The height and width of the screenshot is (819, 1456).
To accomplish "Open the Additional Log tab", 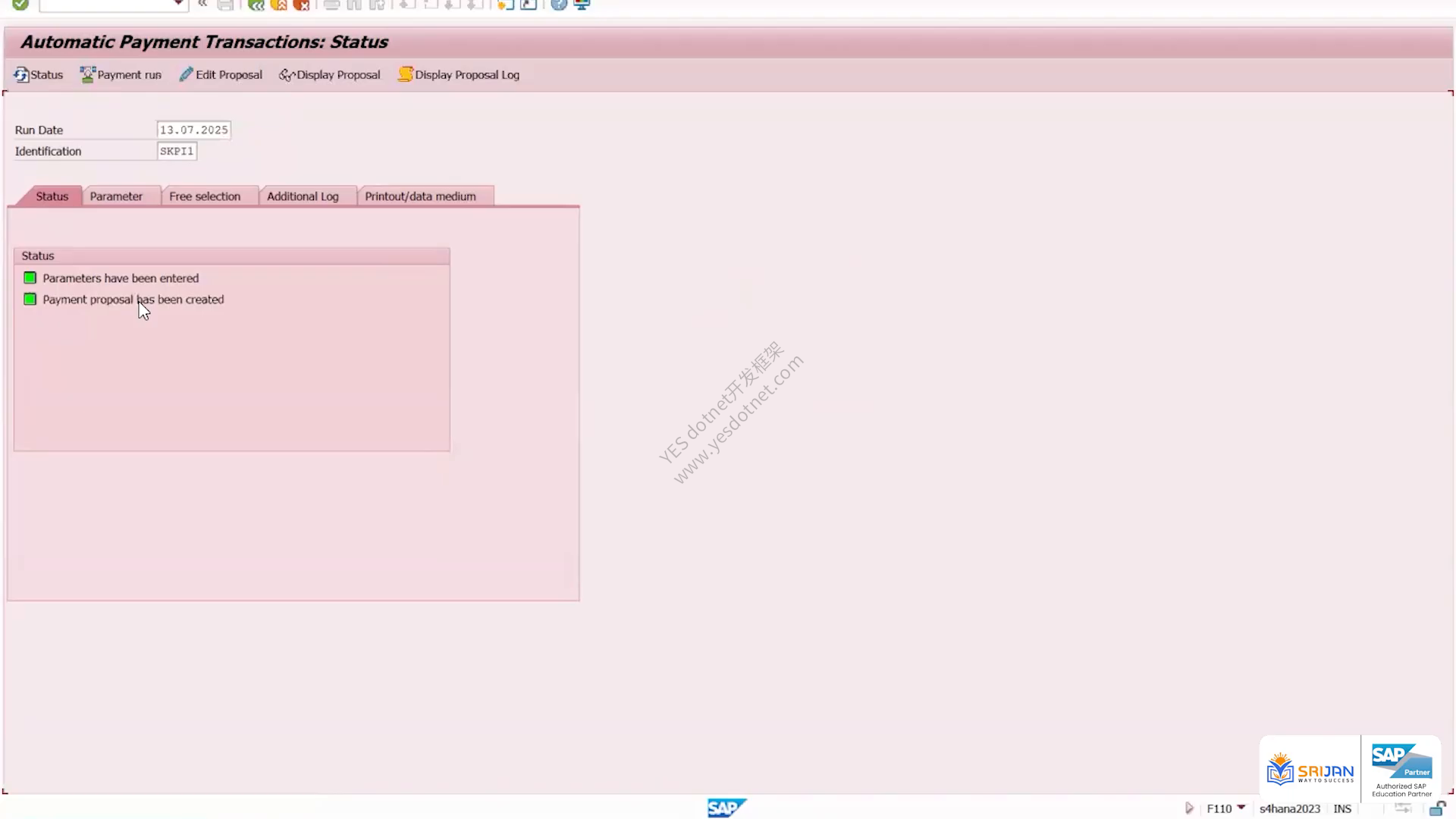I will (x=303, y=196).
